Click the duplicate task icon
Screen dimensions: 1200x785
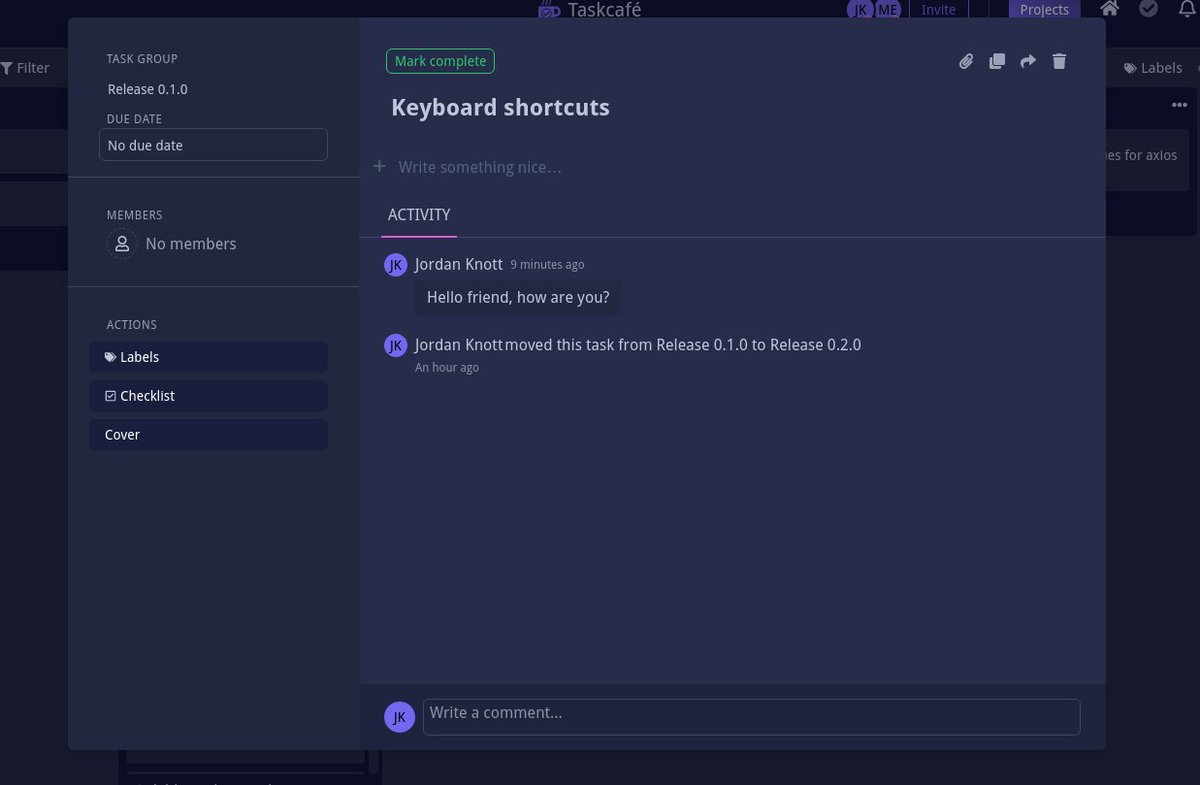coord(997,61)
